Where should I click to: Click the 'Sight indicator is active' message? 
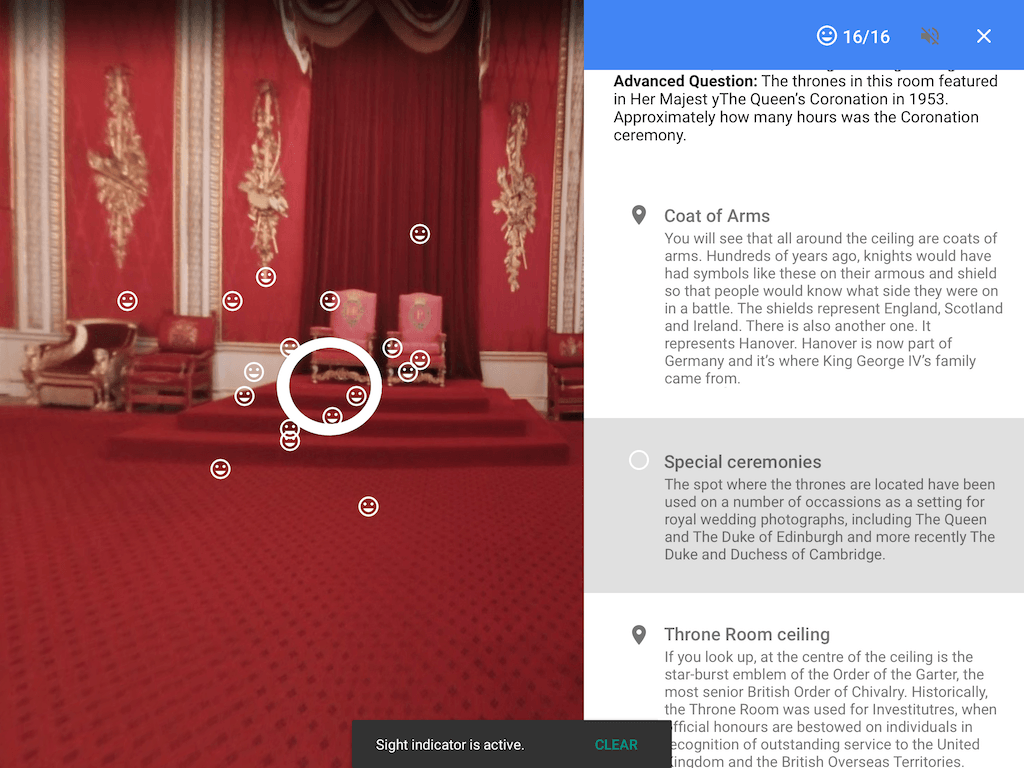450,745
